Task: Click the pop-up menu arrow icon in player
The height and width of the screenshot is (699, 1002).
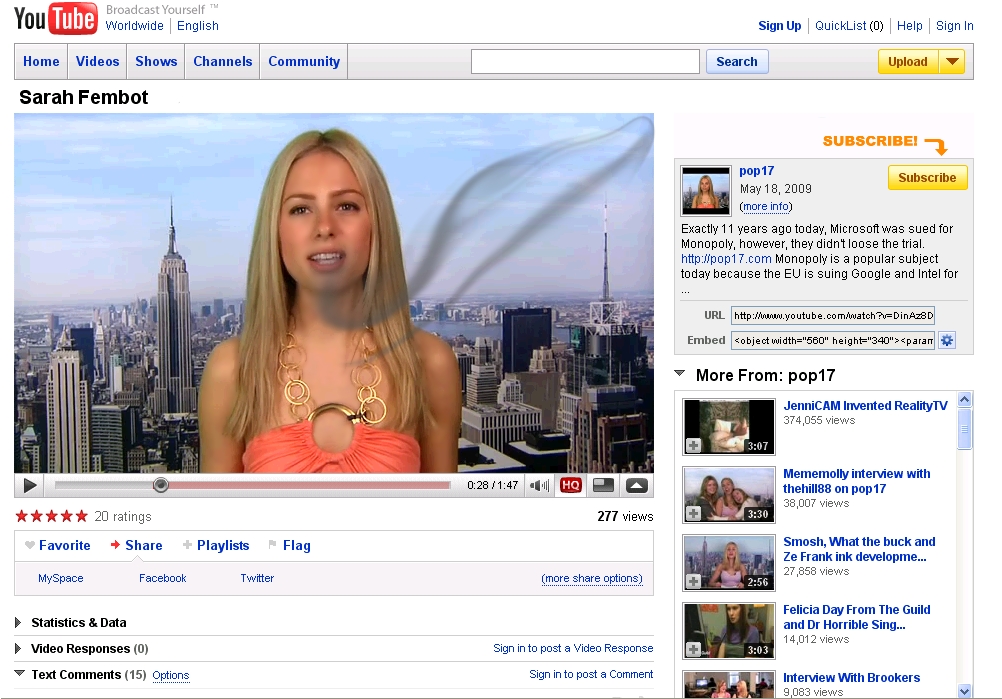Action: click(x=636, y=486)
